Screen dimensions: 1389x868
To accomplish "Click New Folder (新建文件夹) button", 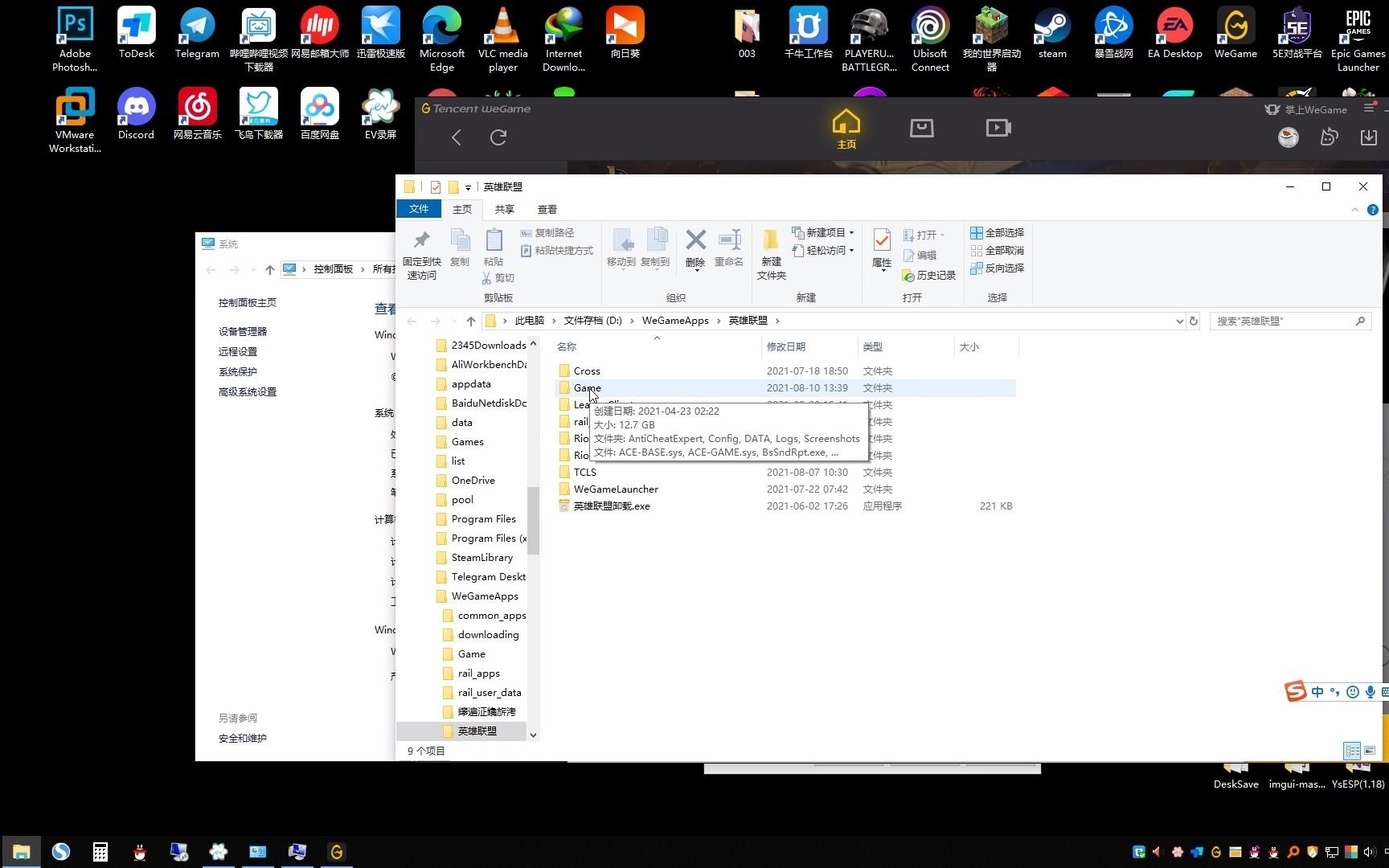I will (772, 254).
